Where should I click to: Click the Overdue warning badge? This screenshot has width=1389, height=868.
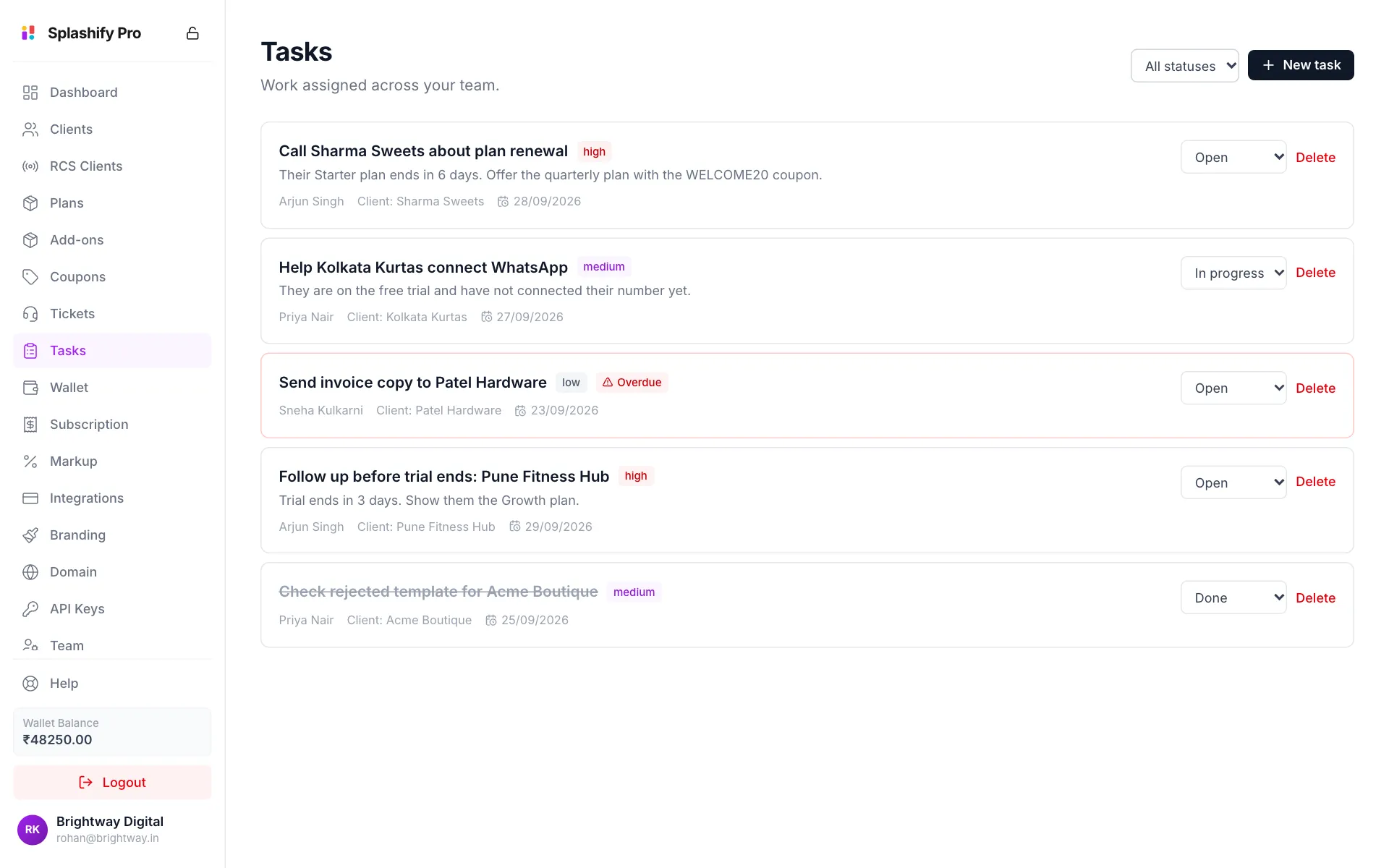tap(632, 383)
